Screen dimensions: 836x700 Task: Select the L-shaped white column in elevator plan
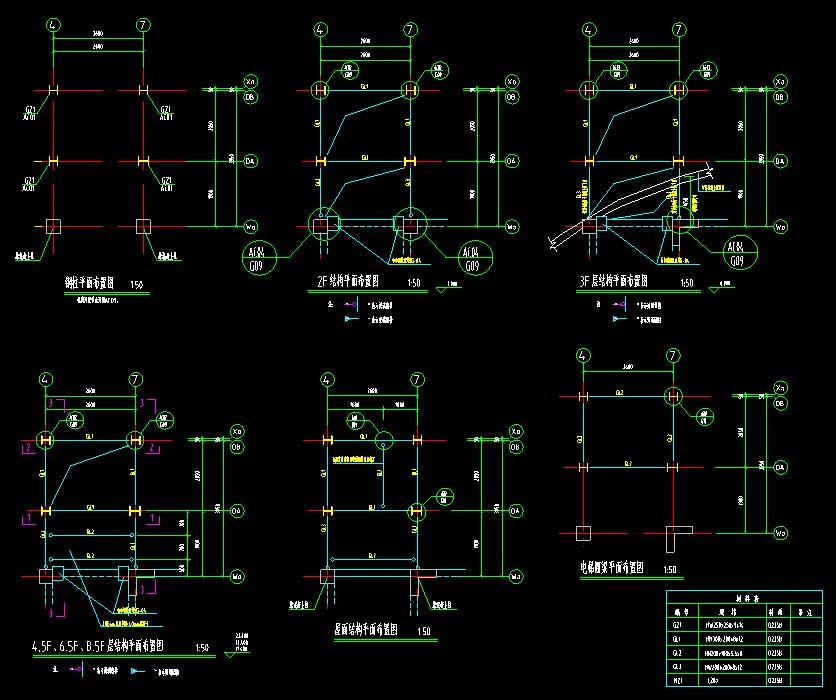[679, 536]
